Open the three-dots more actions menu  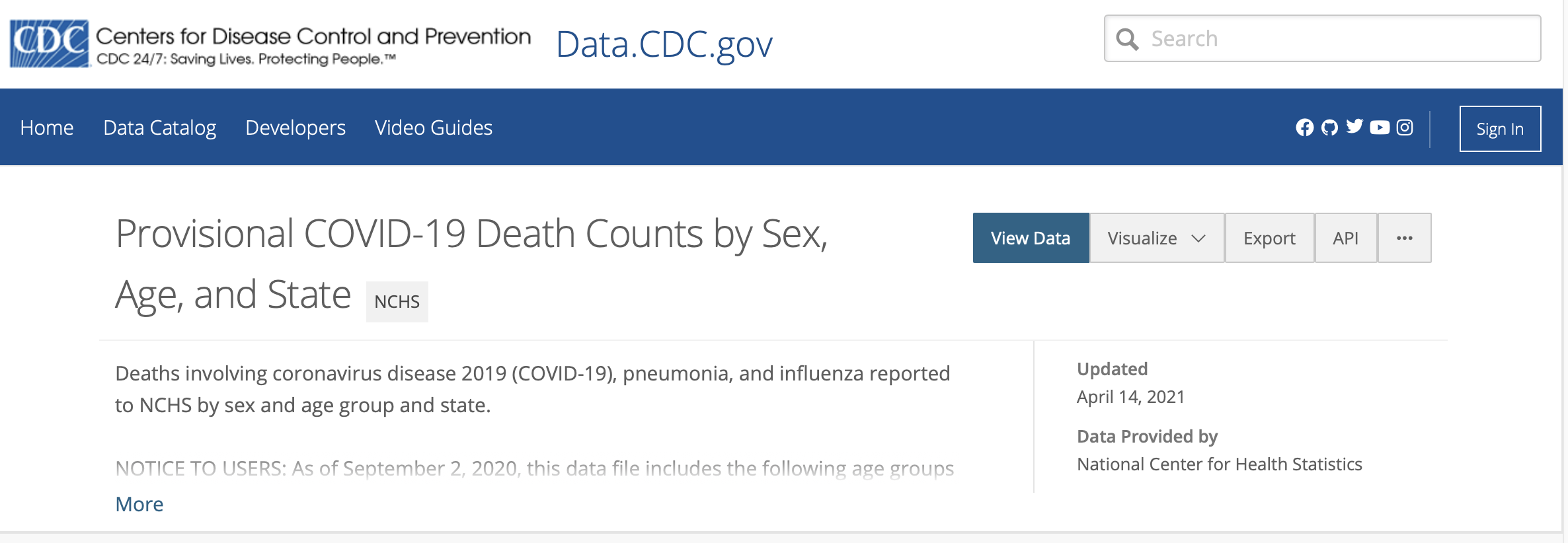(x=1405, y=238)
